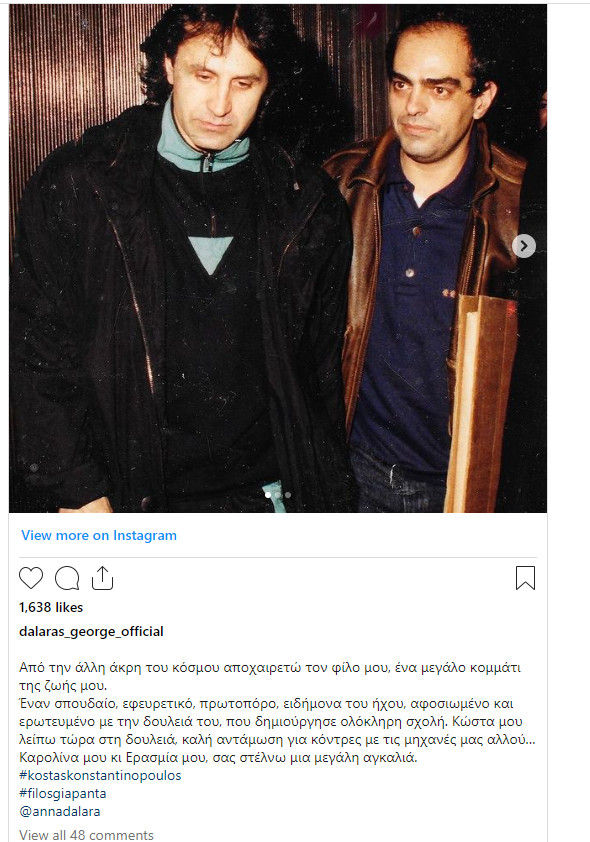The width and height of the screenshot is (590, 842).
Task: Click the caption line mentioning Καρολίνα
Action: pos(218,758)
